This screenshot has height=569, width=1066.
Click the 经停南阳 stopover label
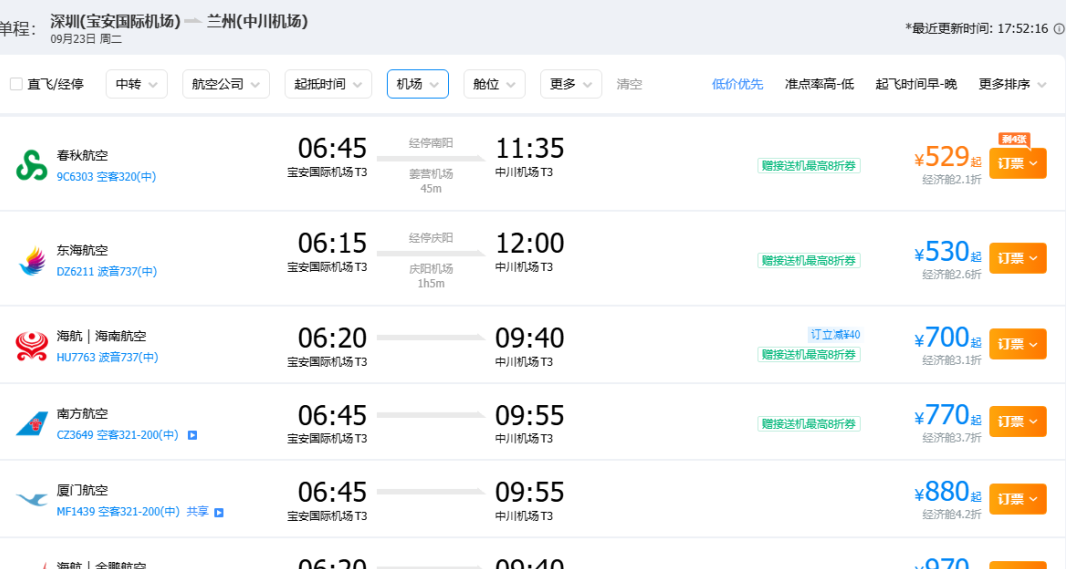click(431, 143)
